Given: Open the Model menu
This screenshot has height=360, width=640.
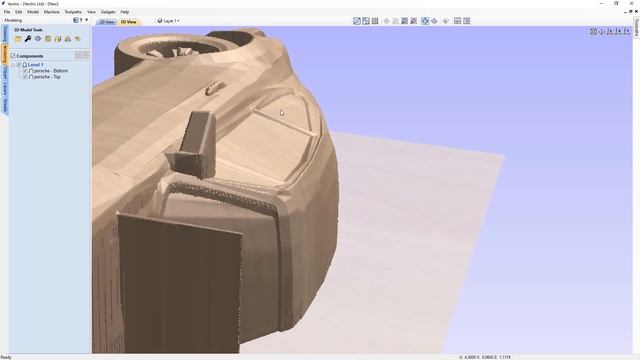Looking at the screenshot, I should coord(33,12).
